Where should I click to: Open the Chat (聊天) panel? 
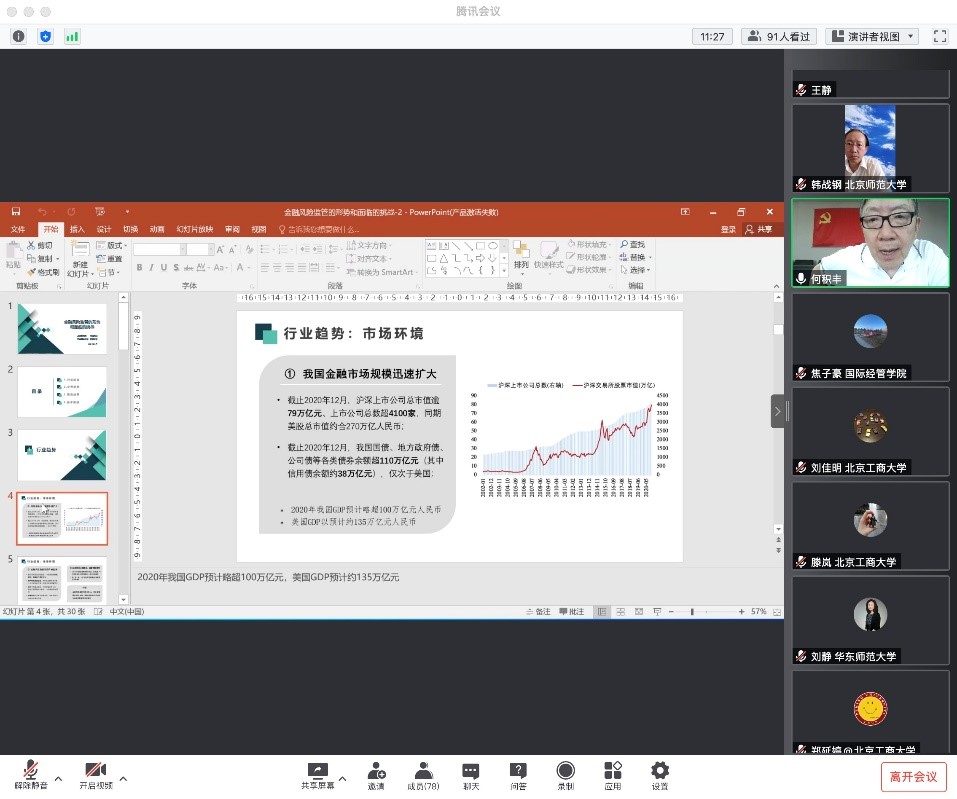coord(471,774)
